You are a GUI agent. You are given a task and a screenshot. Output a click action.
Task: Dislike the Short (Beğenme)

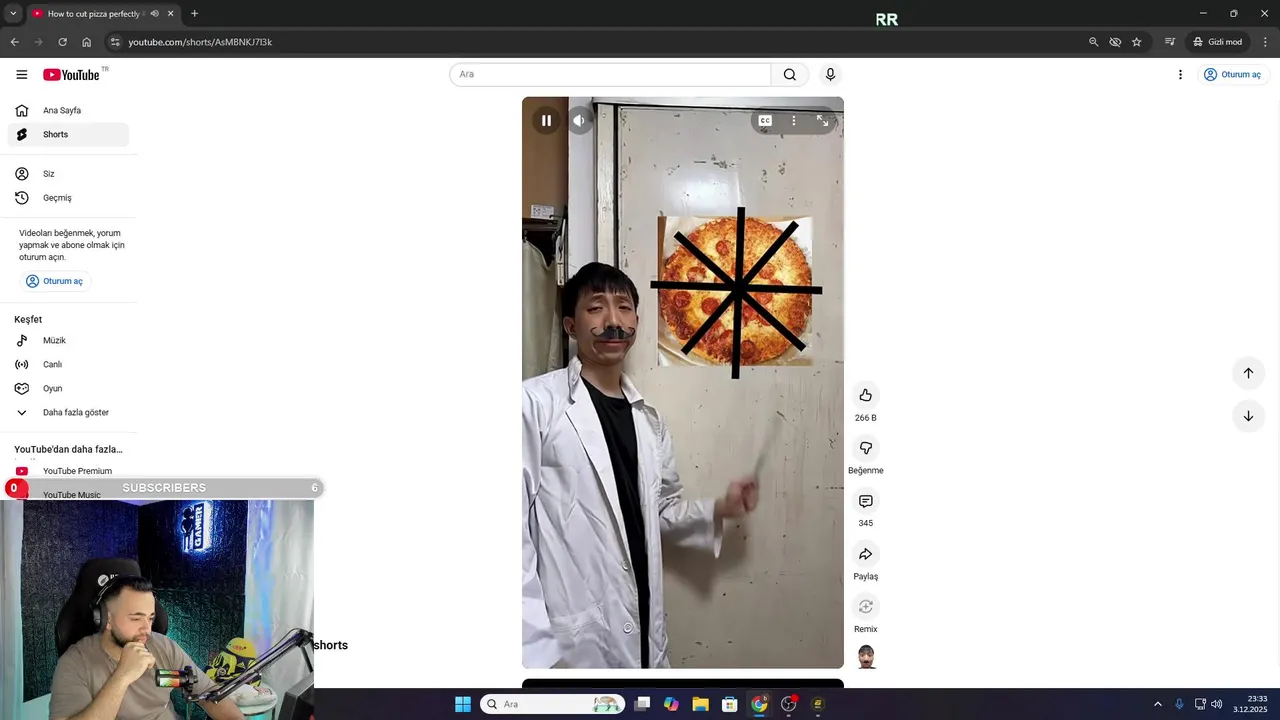tap(866, 448)
